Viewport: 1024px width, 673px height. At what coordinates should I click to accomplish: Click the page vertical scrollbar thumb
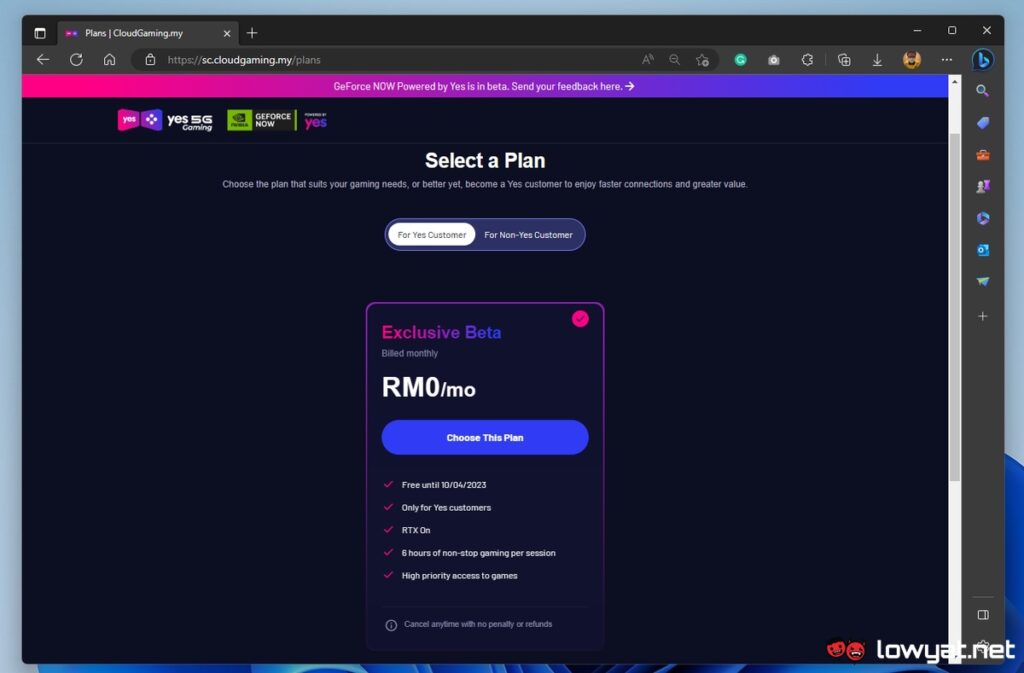tap(954, 307)
